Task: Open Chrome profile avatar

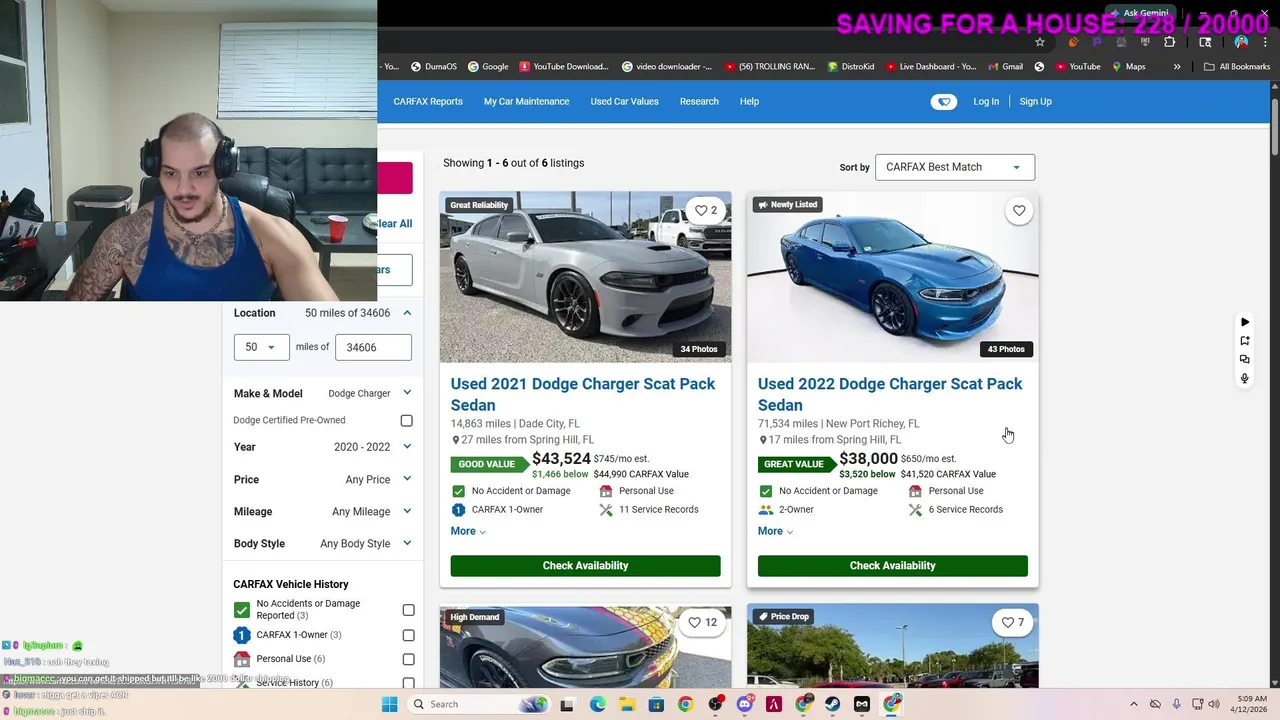Action: tap(1241, 42)
